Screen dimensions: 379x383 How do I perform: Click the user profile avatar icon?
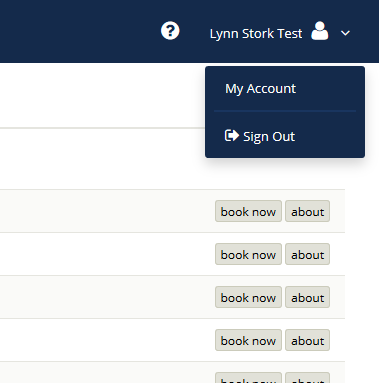(x=320, y=31)
